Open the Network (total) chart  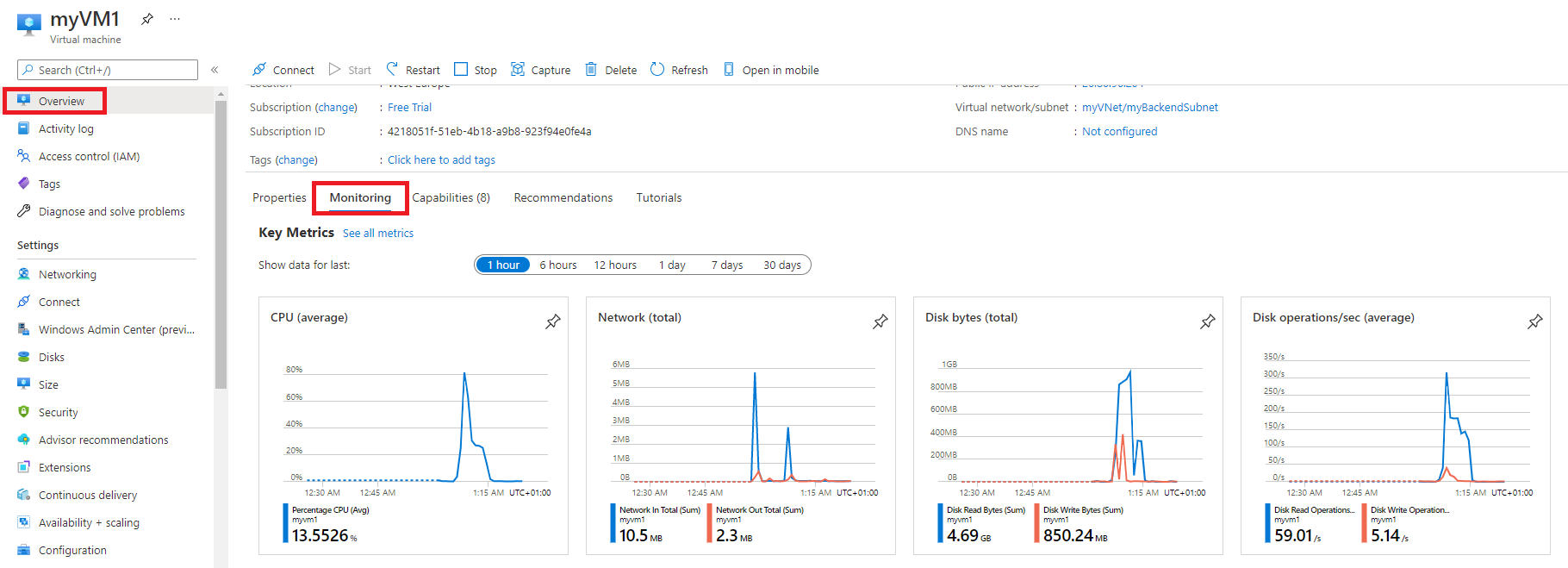(x=741, y=426)
